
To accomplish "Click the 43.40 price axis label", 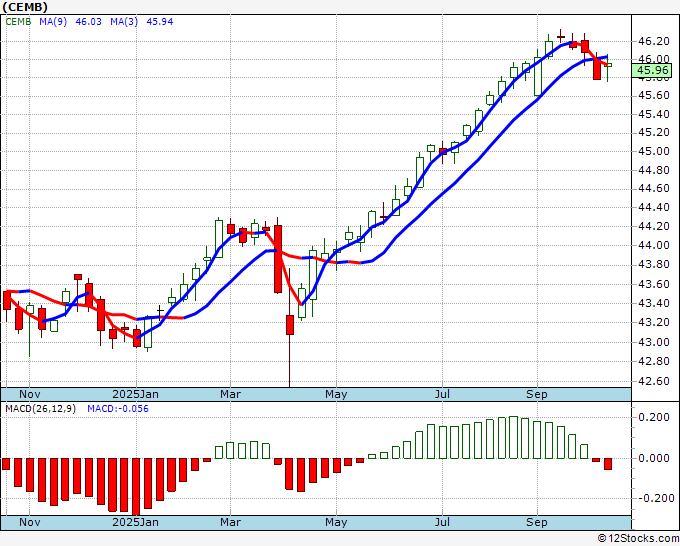I will pyautogui.click(x=654, y=303).
